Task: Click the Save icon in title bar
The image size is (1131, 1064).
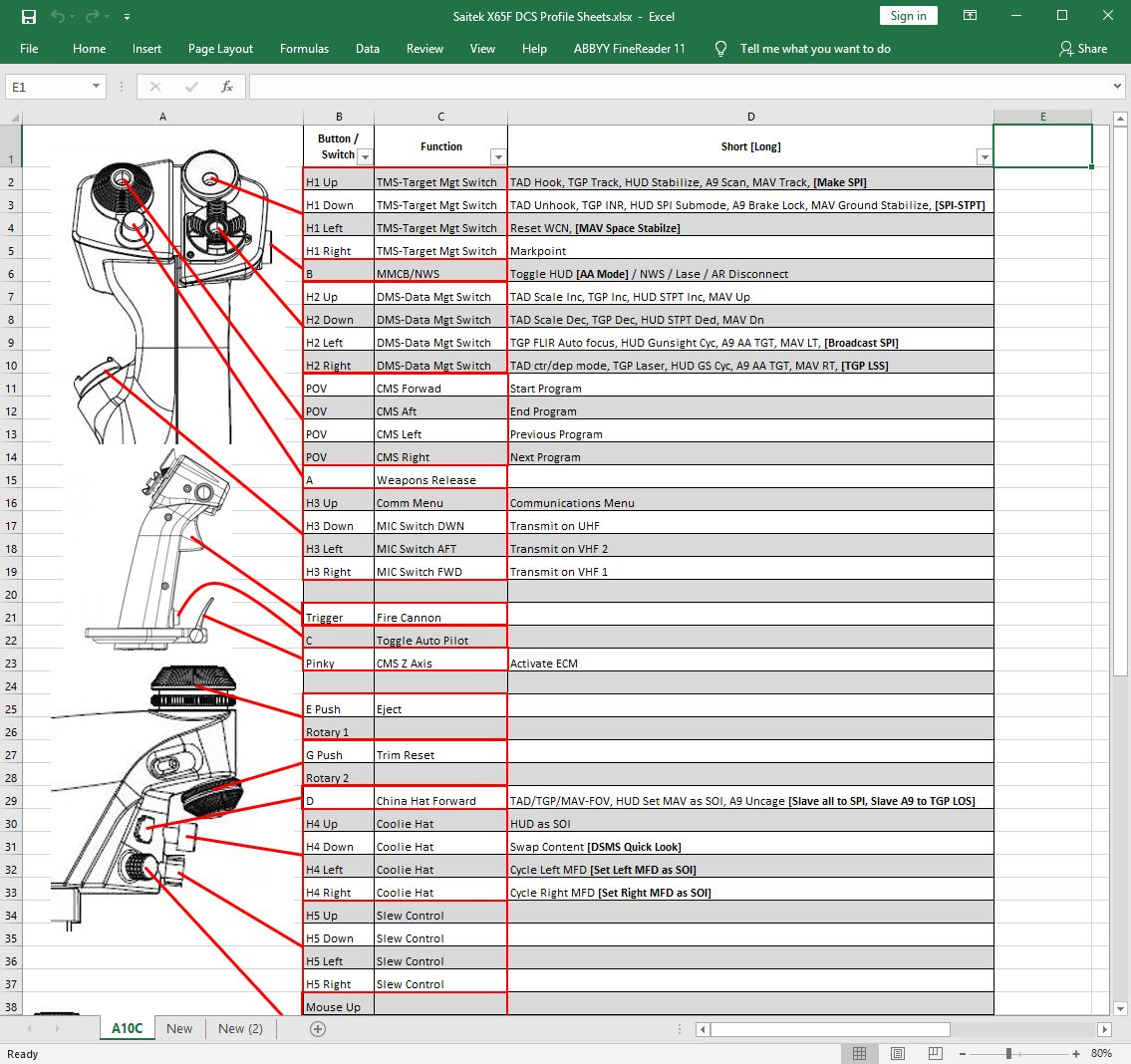Action: (29, 16)
